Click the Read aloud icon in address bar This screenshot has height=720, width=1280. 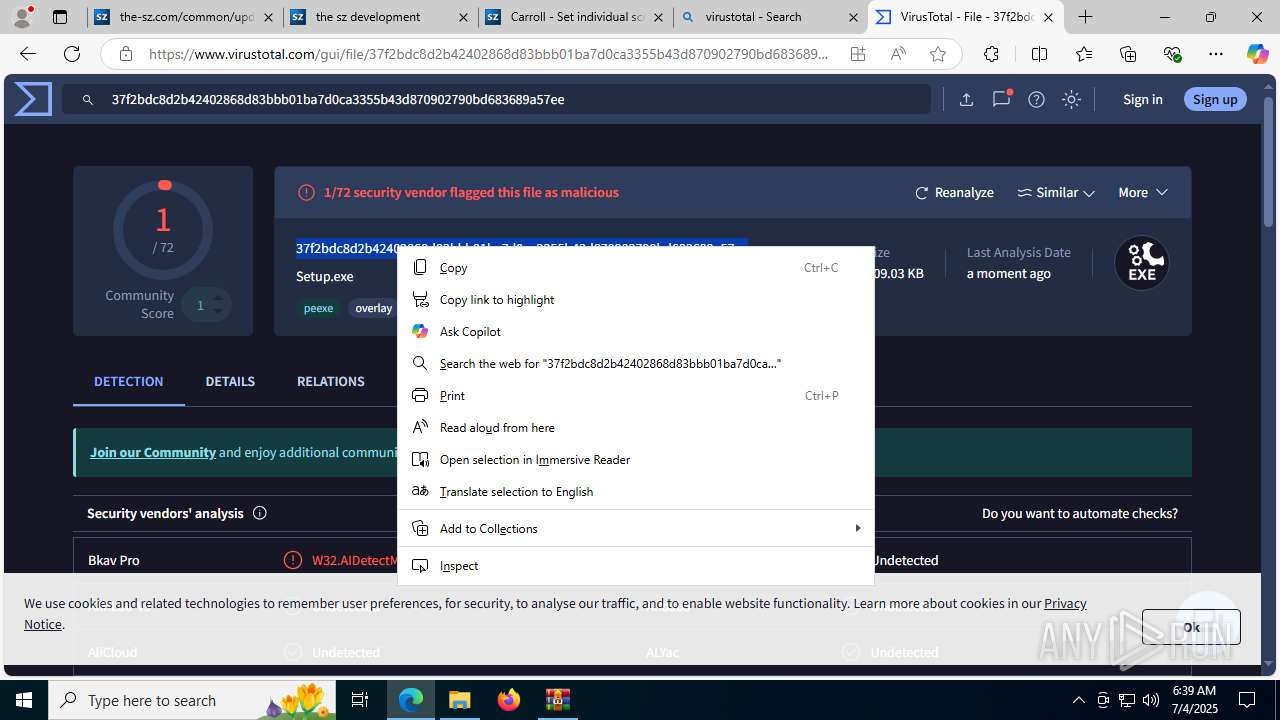click(898, 54)
